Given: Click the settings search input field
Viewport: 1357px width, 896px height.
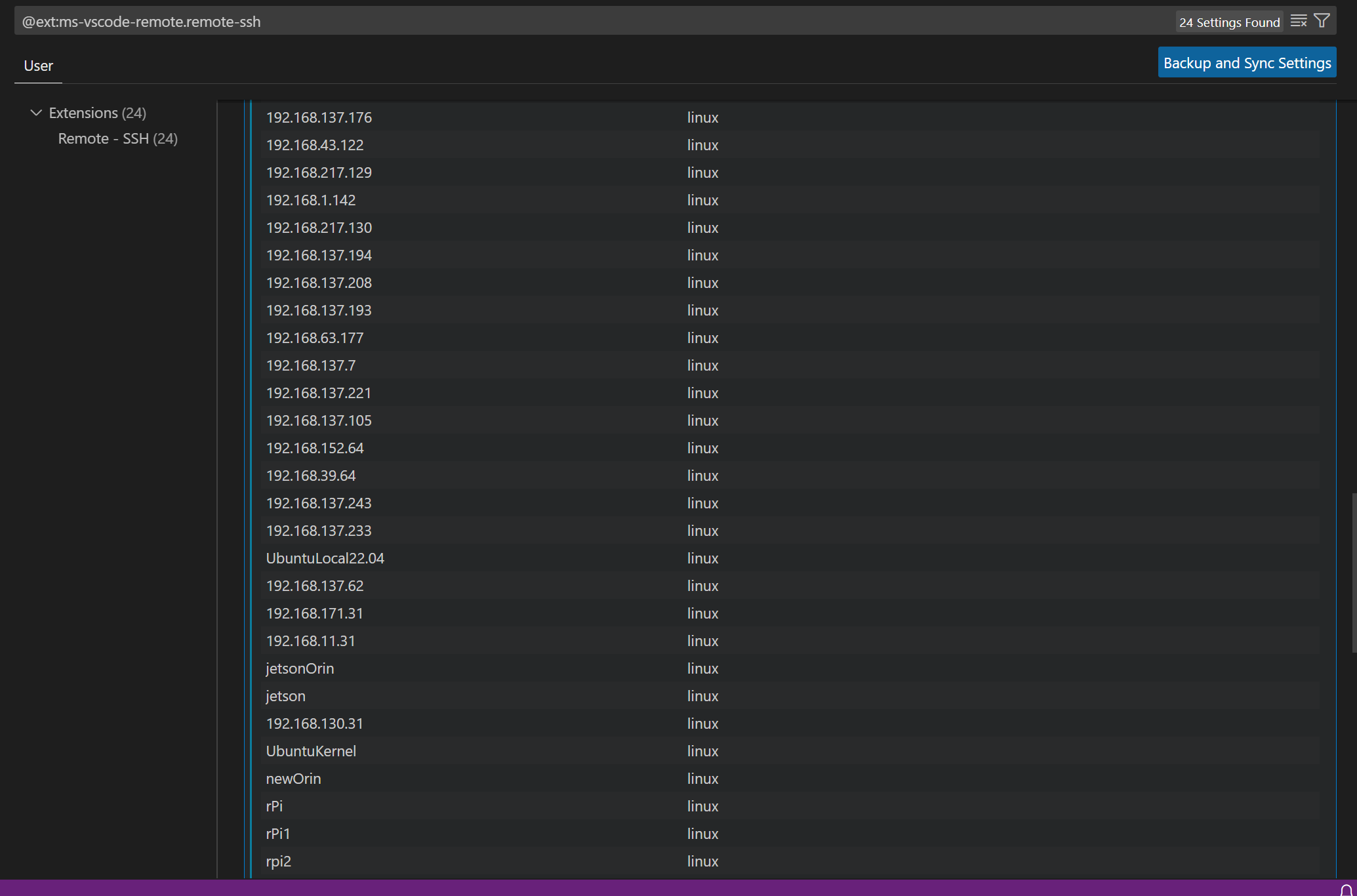Looking at the screenshot, I should click(x=590, y=22).
